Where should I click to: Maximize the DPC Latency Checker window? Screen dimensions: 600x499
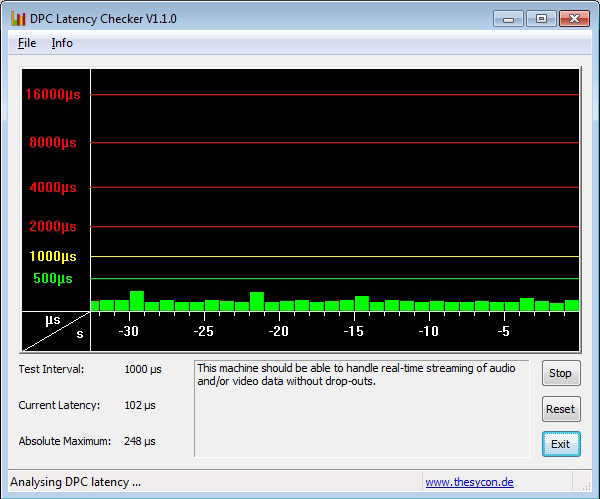(x=541, y=18)
